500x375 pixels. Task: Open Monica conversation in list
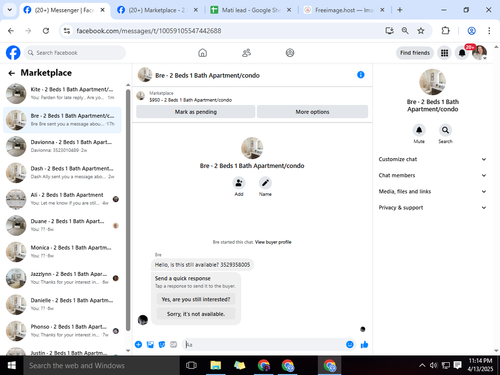tap(62, 252)
